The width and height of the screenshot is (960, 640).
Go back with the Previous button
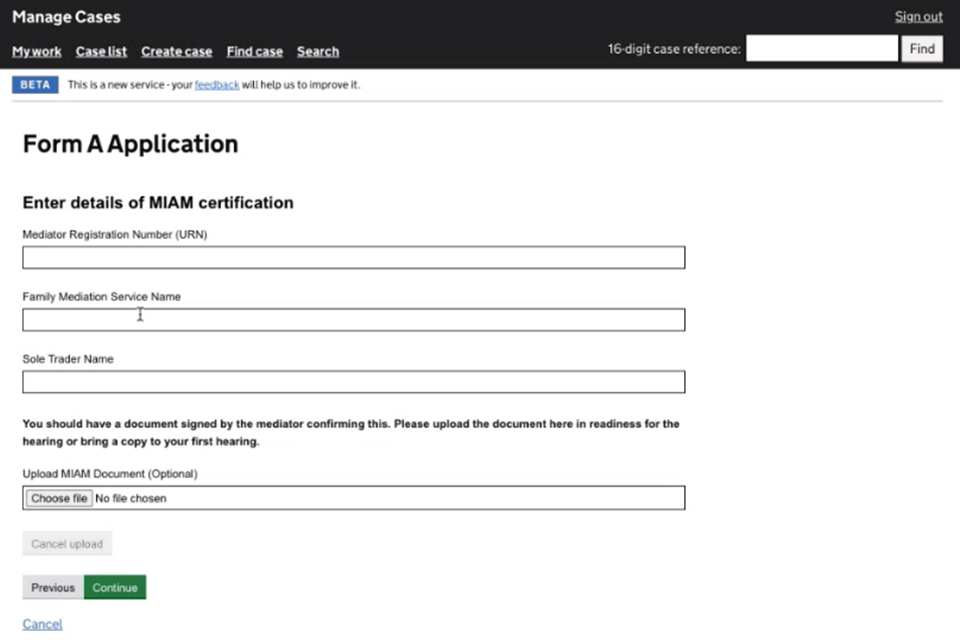coord(53,588)
